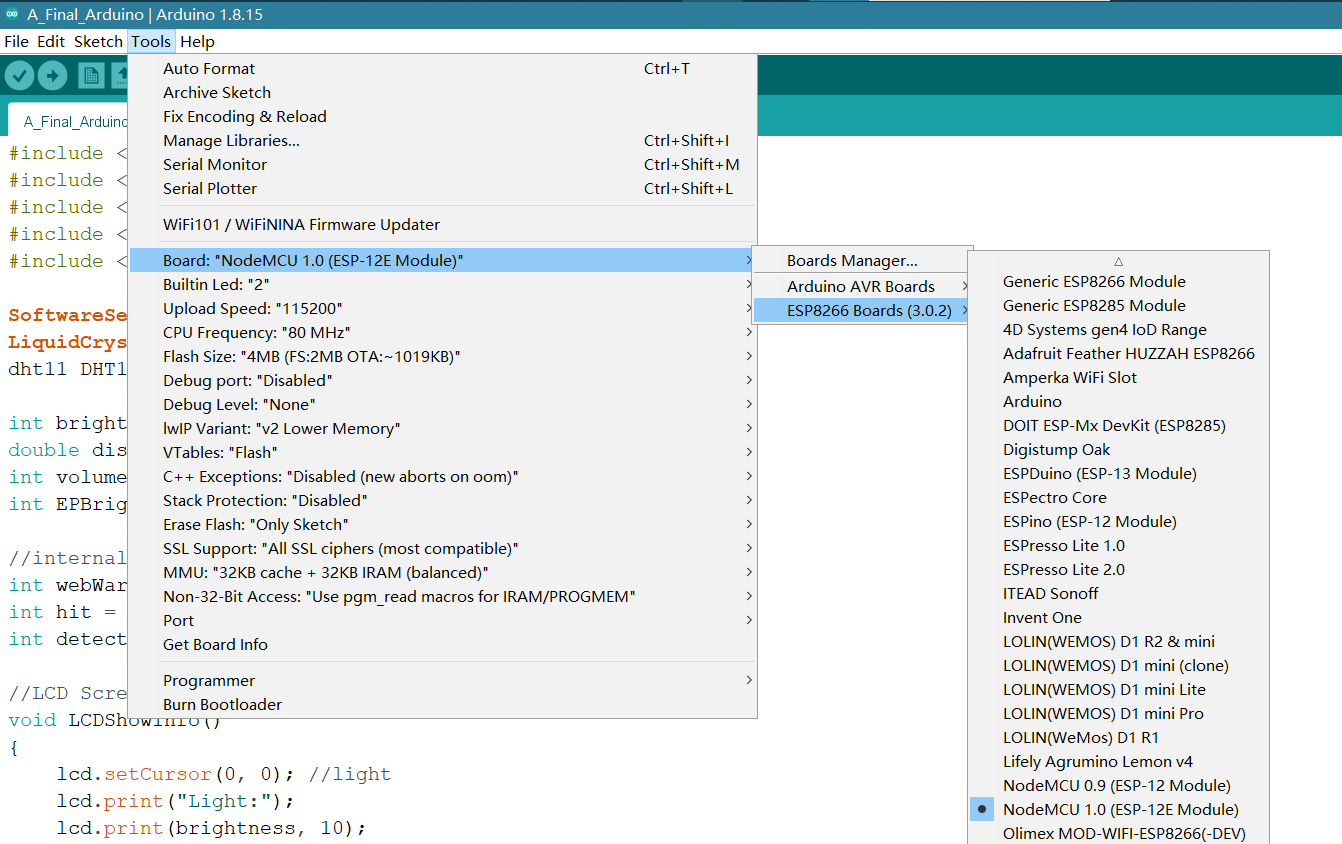
Task: Open Manage Libraries...
Action: coord(443,141)
